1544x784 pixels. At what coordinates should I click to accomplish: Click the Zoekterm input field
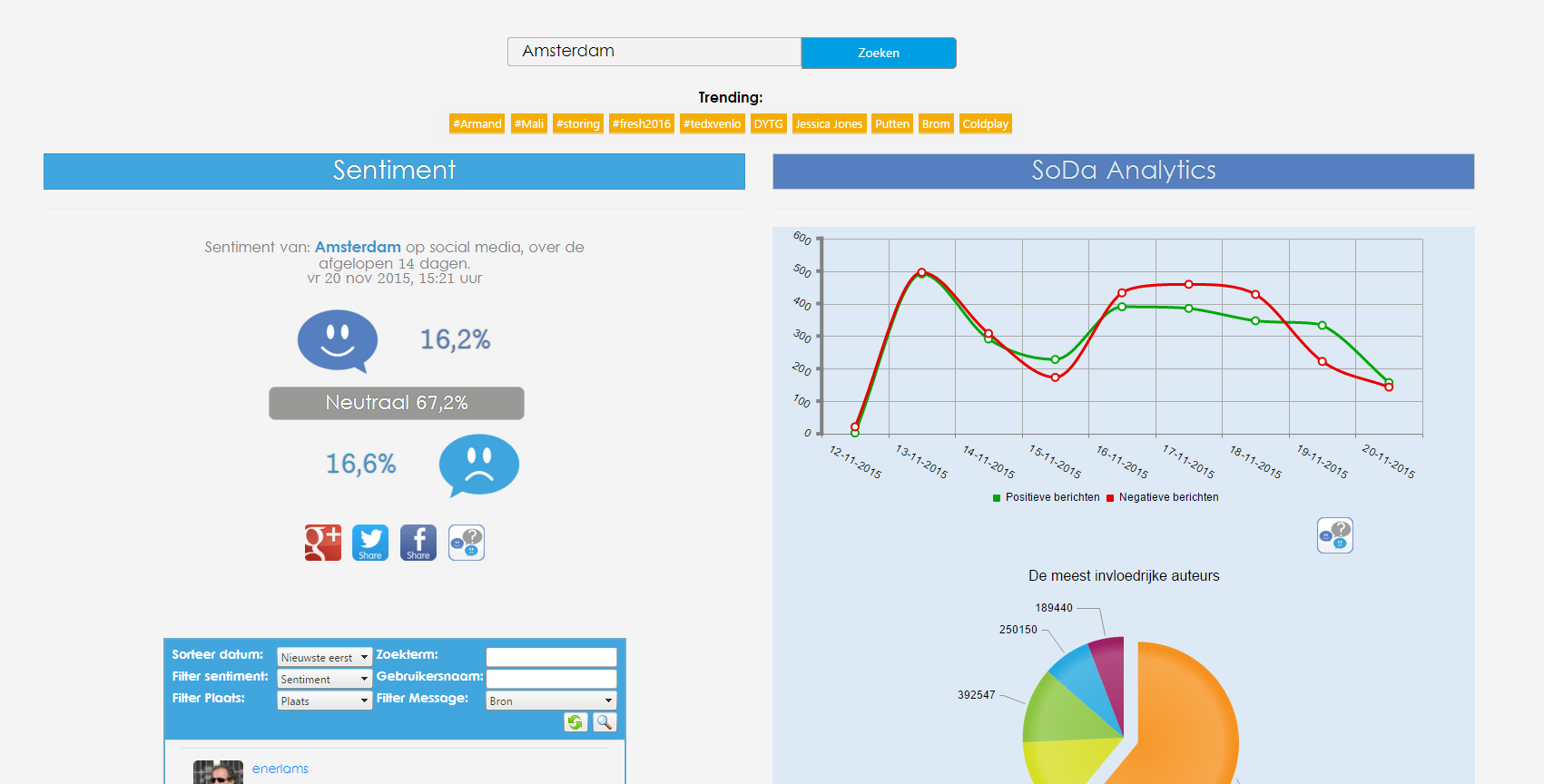[551, 657]
